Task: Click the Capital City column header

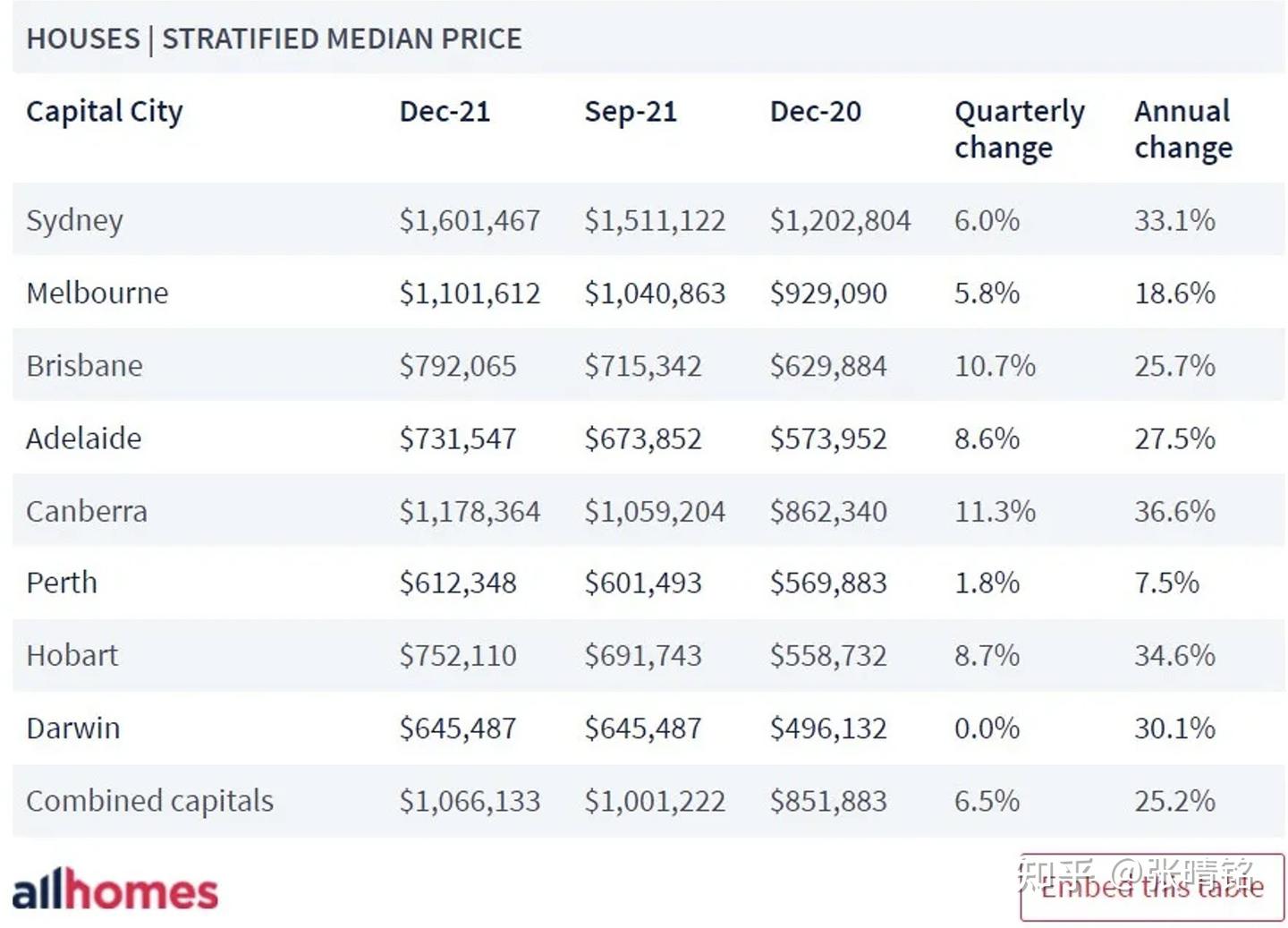Action: coord(104,112)
